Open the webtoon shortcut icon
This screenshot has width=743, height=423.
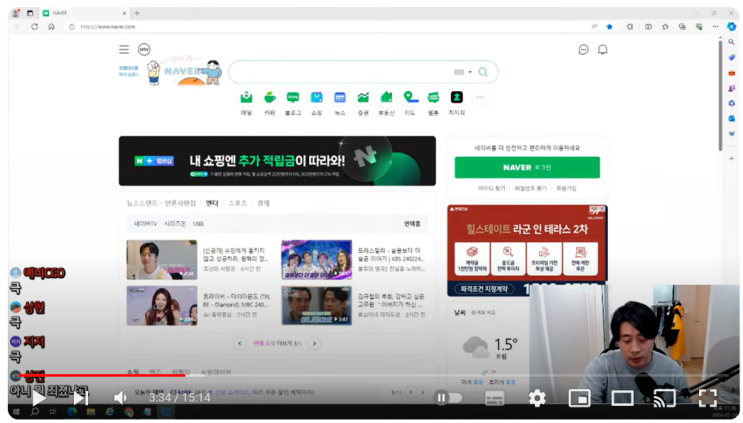click(433, 98)
